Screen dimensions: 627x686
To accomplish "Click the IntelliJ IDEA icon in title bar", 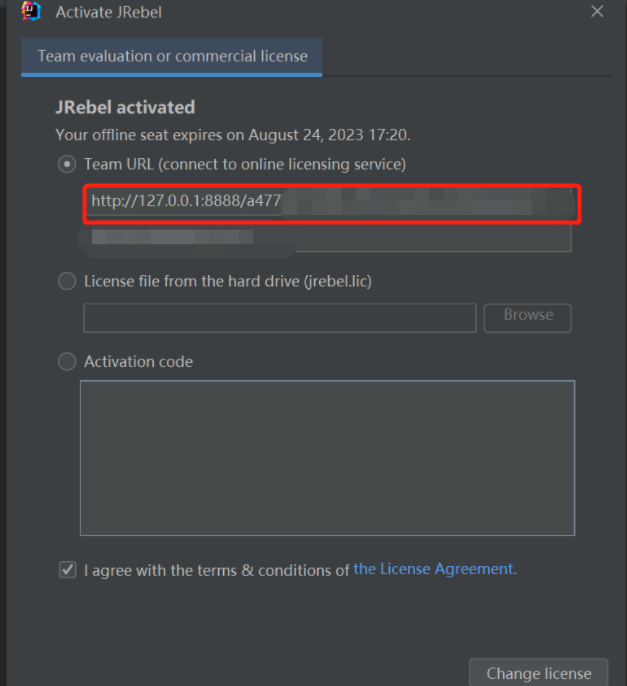I will [x=30, y=12].
